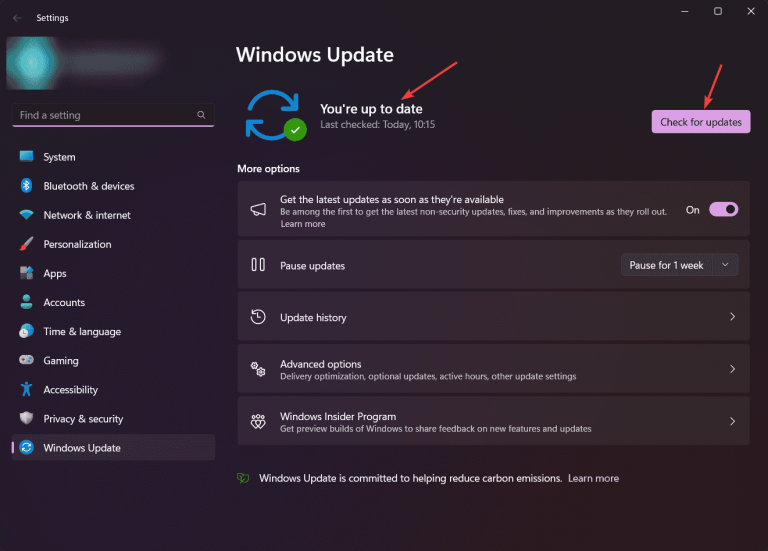The height and width of the screenshot is (551, 768).
Task: Open the Apps settings category
Action: click(x=55, y=273)
